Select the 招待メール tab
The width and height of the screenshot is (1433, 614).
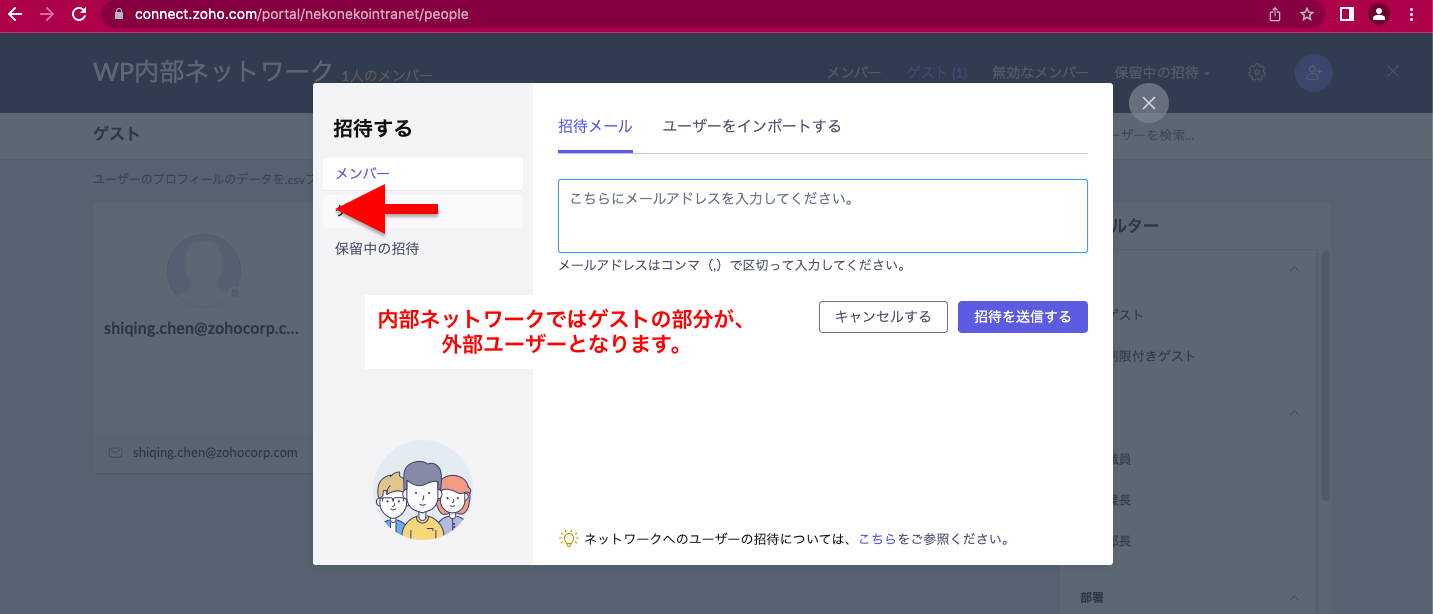tap(595, 126)
